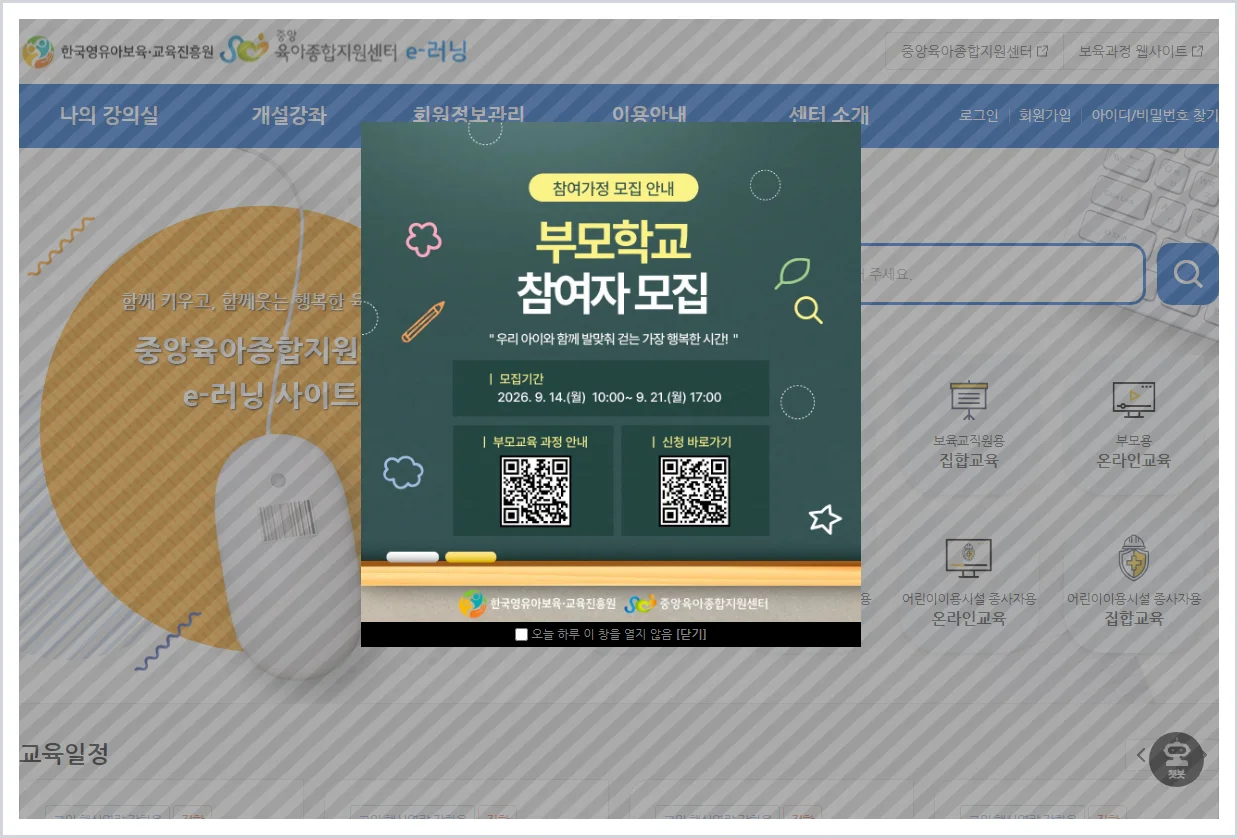The height and width of the screenshot is (838, 1238).
Task: Launch the 챗봇 robot icon
Action: coord(1176,759)
